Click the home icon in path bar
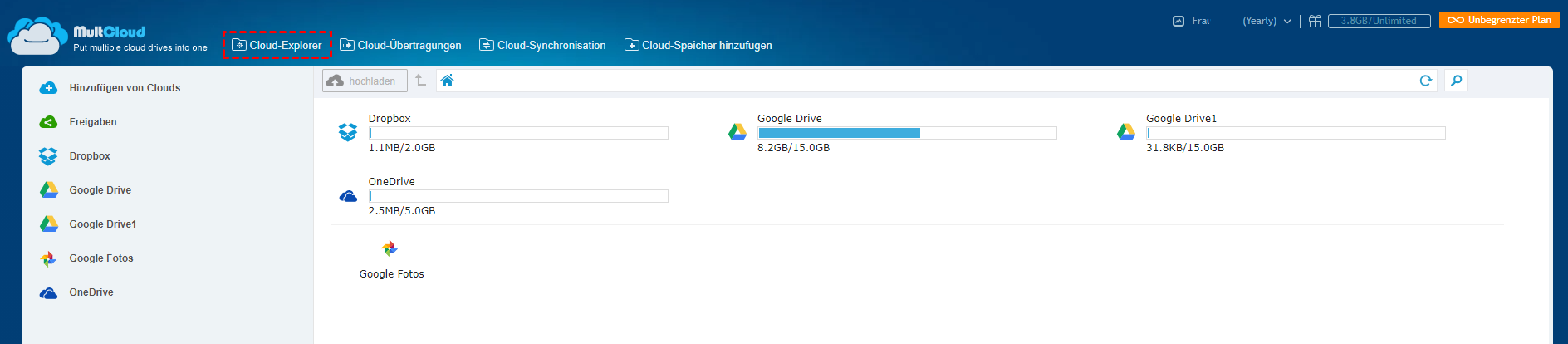 [x=447, y=81]
